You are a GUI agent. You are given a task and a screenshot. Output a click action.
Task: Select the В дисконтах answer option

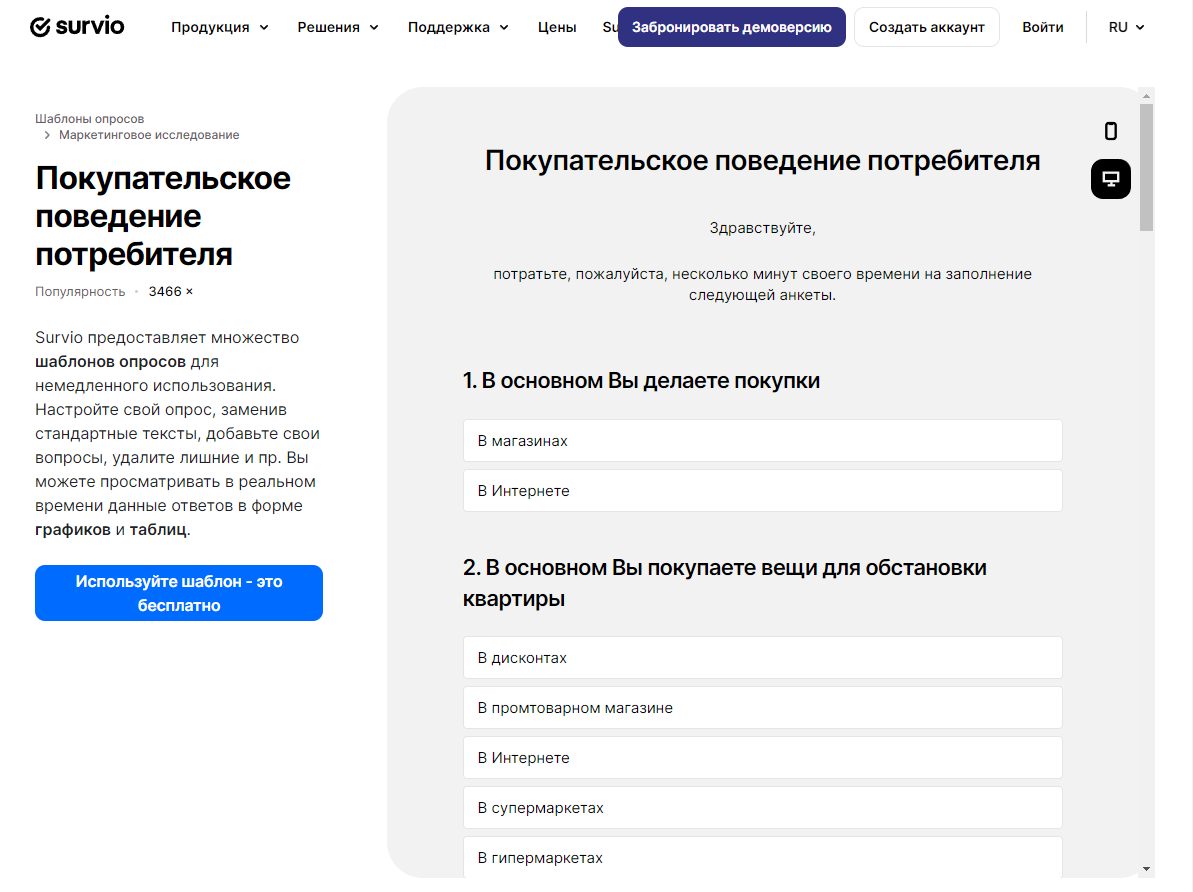pyautogui.click(x=762, y=658)
